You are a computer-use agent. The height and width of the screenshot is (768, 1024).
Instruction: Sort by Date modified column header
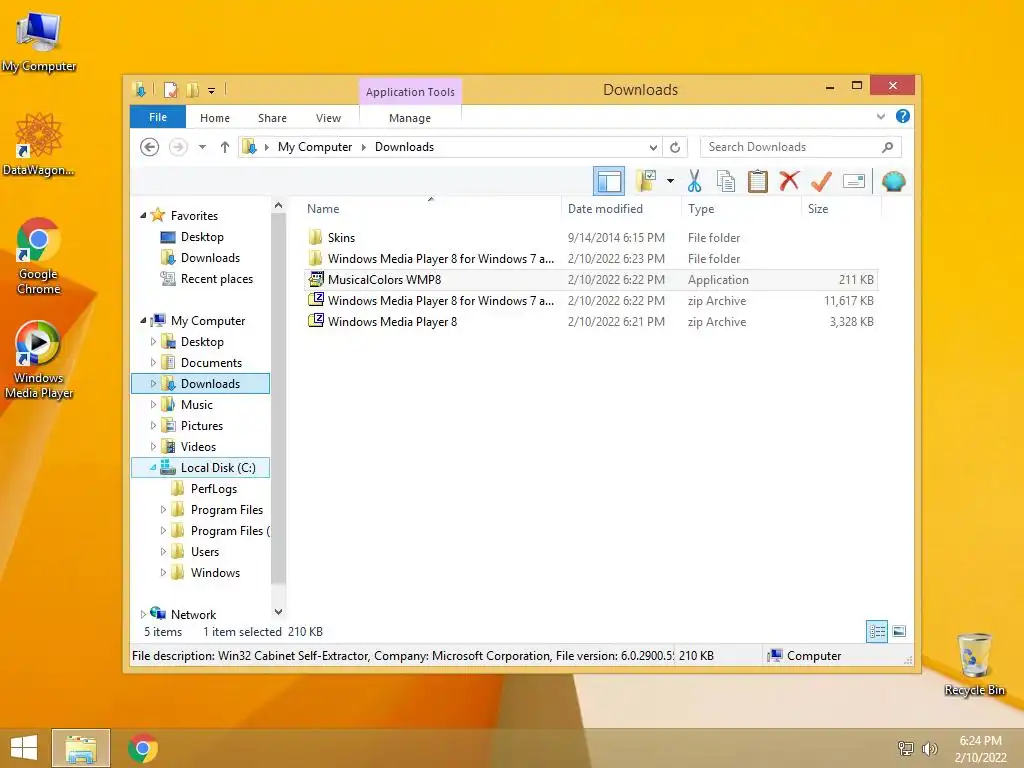pos(620,208)
